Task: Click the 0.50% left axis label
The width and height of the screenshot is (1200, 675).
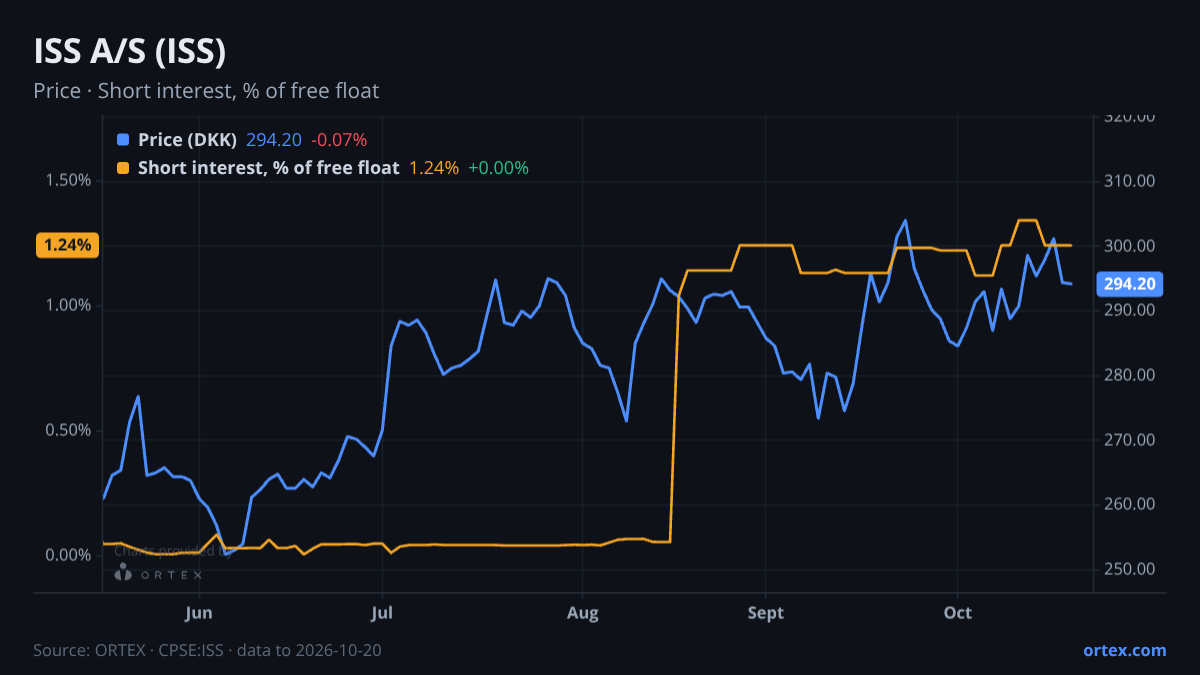Action: tap(67, 431)
